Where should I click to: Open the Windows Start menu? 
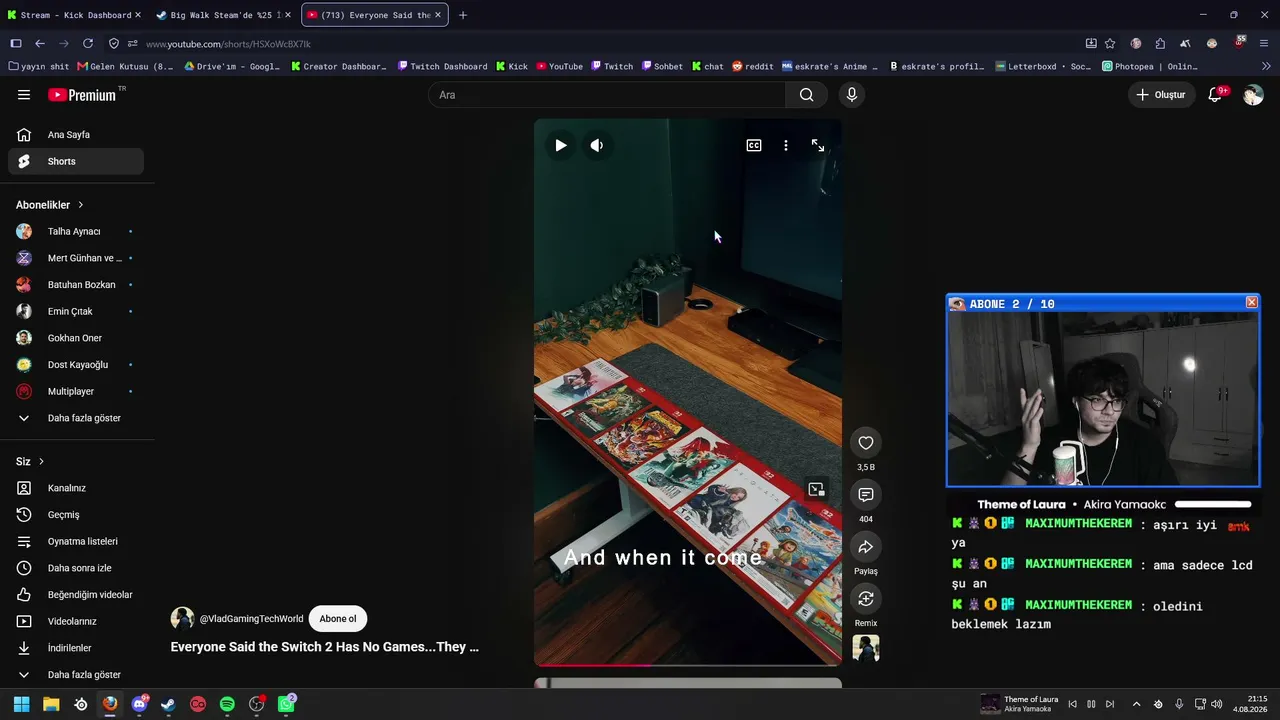21,704
